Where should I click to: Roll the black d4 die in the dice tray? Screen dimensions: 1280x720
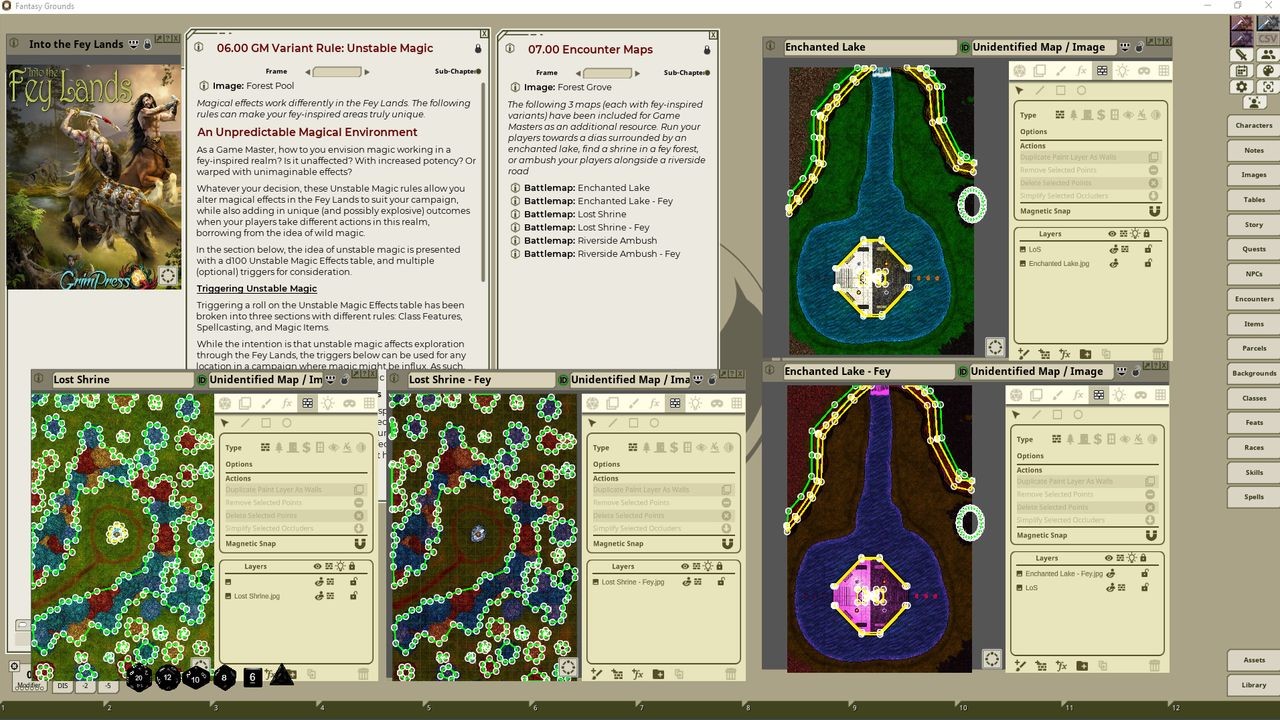coord(283,678)
